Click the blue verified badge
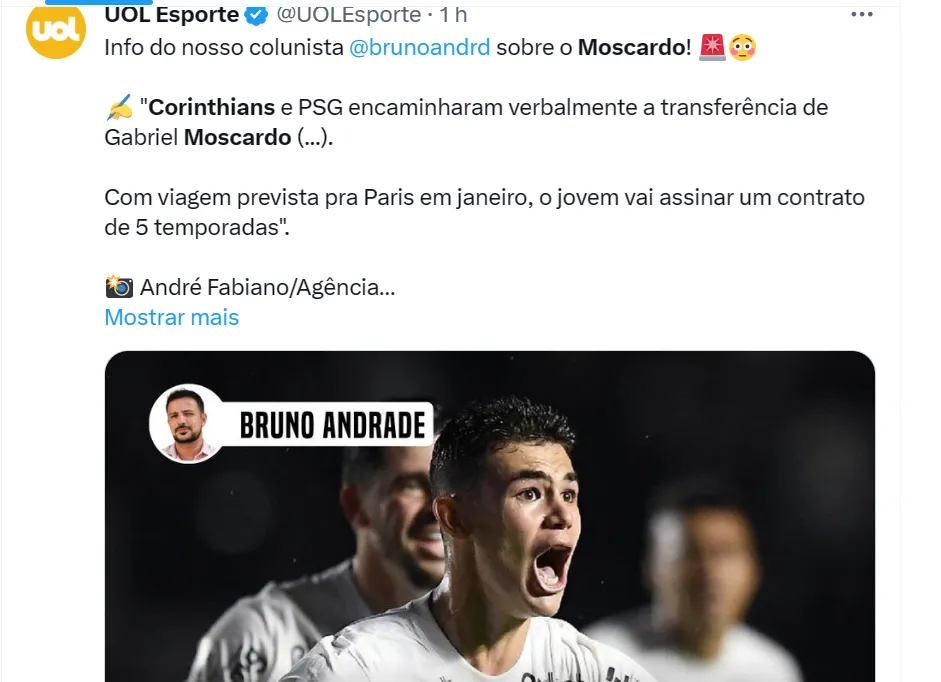941x682 pixels. pos(257,15)
